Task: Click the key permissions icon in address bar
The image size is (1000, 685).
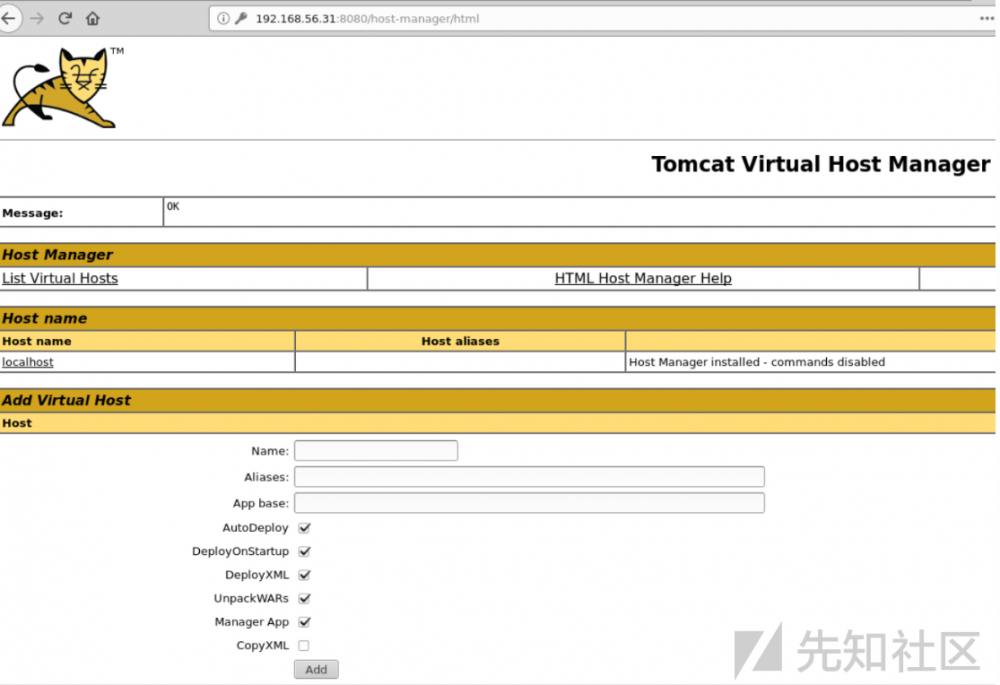Action: [x=240, y=18]
